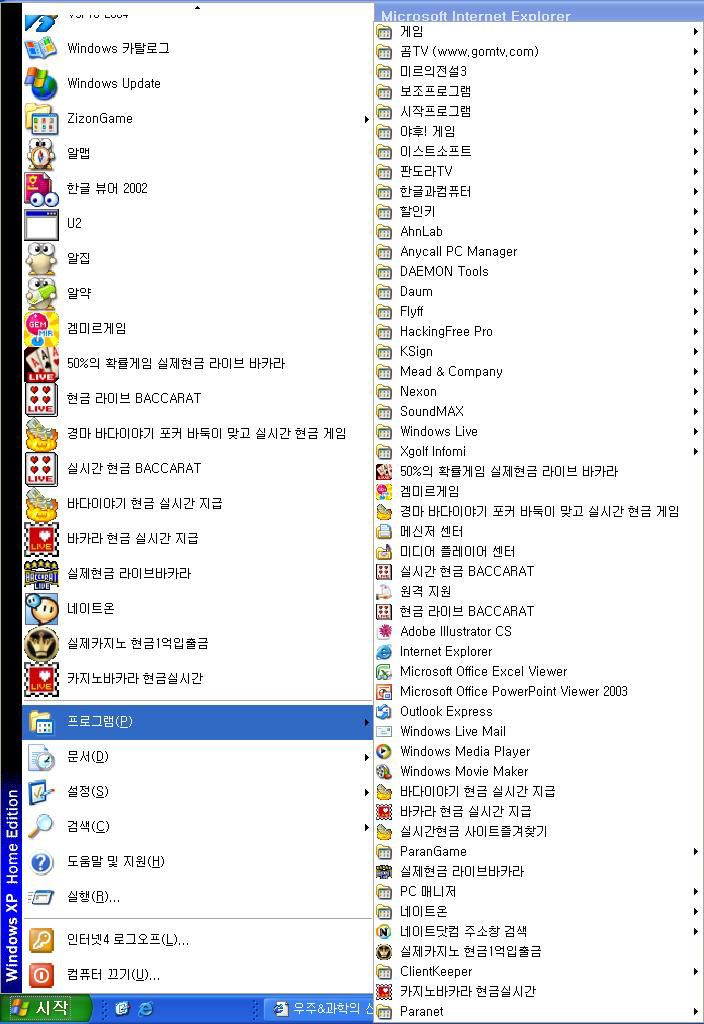
Task: Open the Flyff folder entry
Action: [x=538, y=312]
